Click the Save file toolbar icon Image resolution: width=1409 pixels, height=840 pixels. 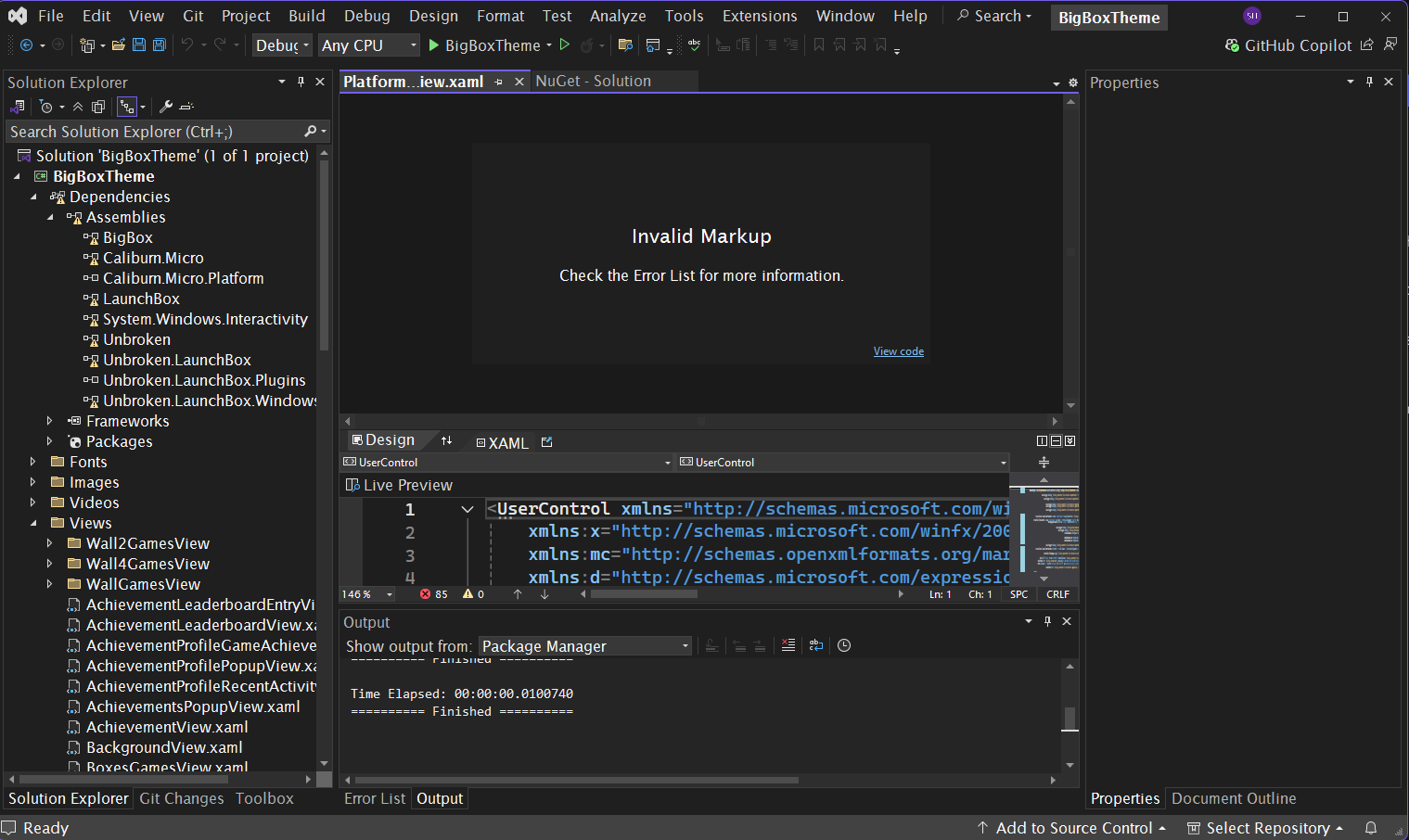coord(139,45)
